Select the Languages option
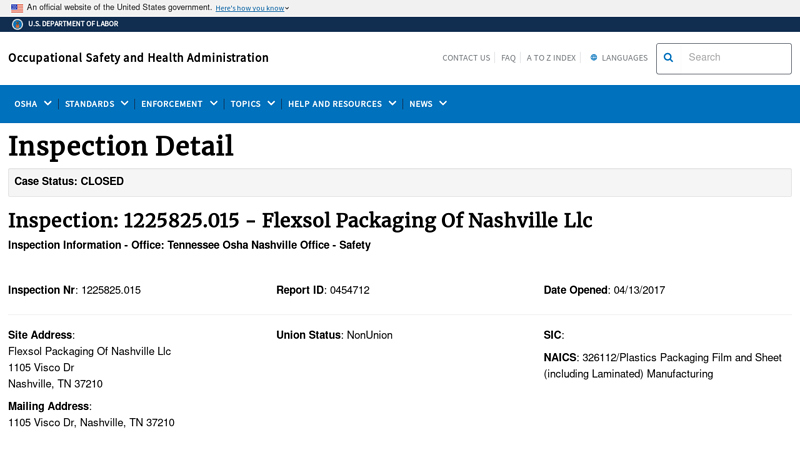Viewport: 800px width, 450px height. [624, 58]
